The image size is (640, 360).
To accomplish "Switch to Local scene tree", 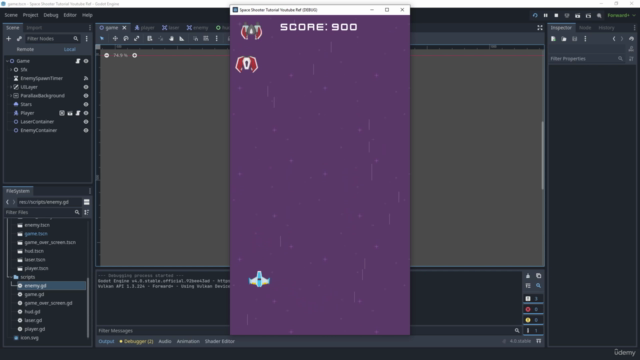I will tap(69, 49).
